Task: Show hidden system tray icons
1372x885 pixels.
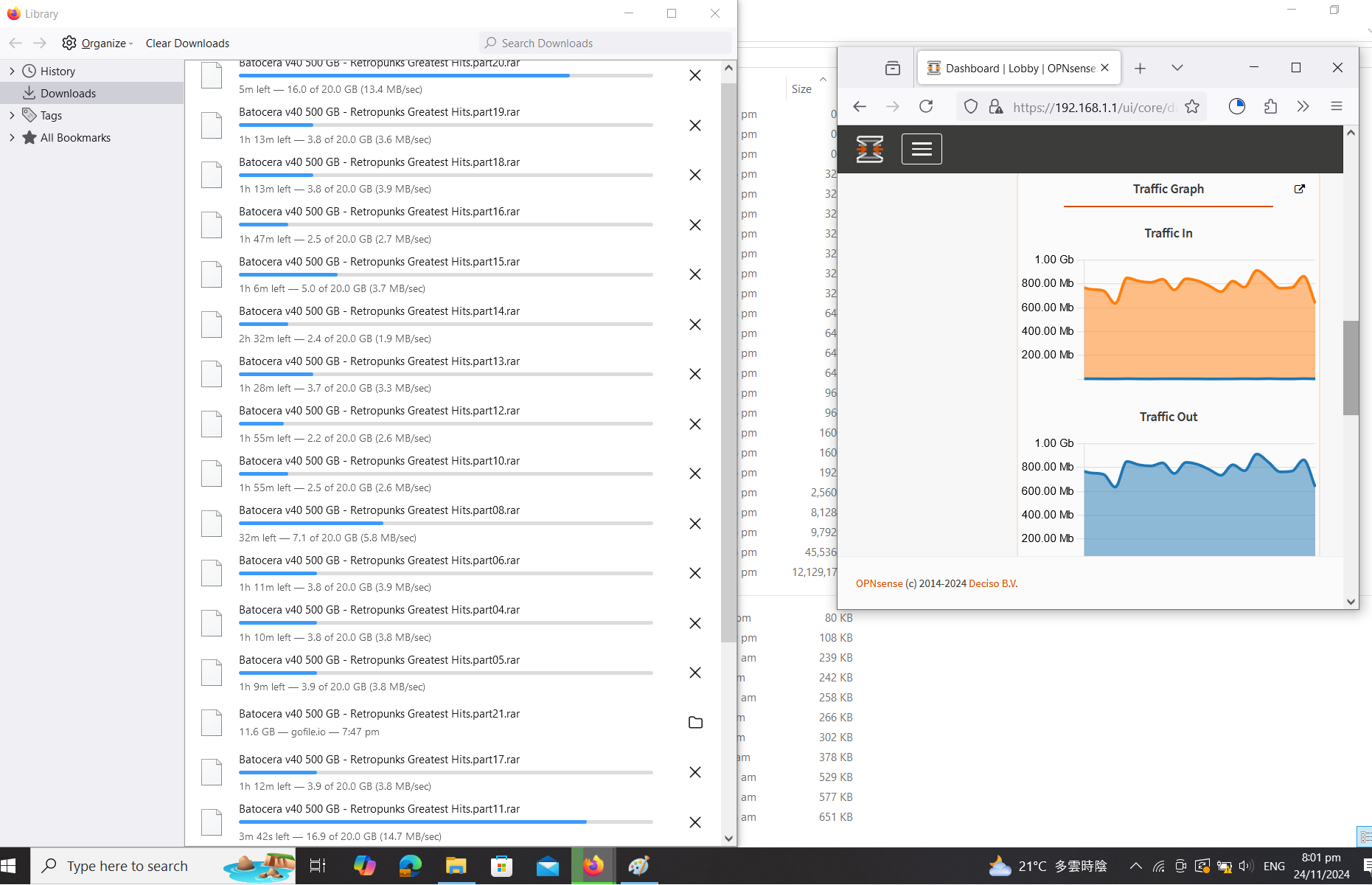Action: (1135, 867)
